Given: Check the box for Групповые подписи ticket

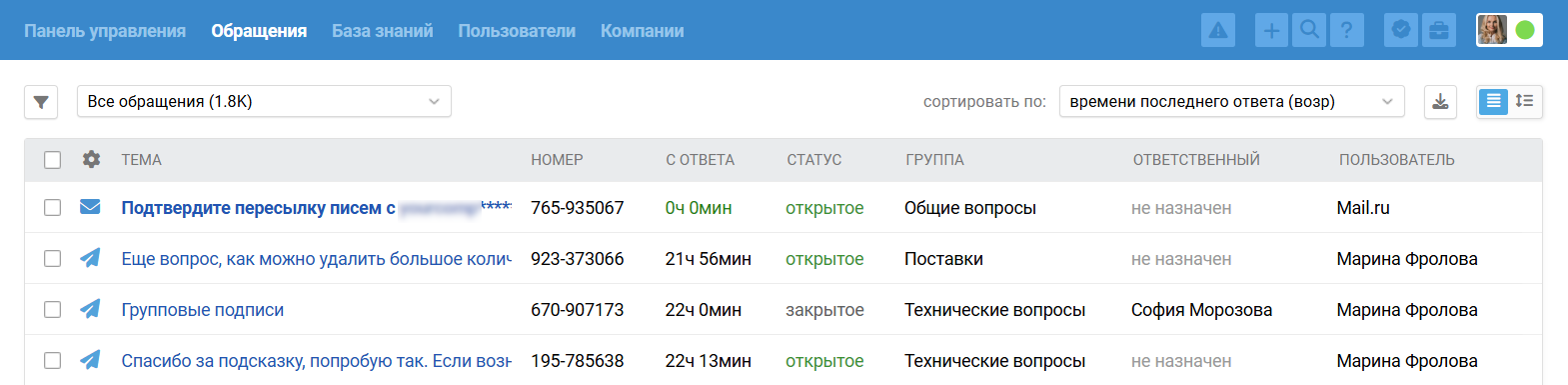Looking at the screenshot, I should click(53, 310).
